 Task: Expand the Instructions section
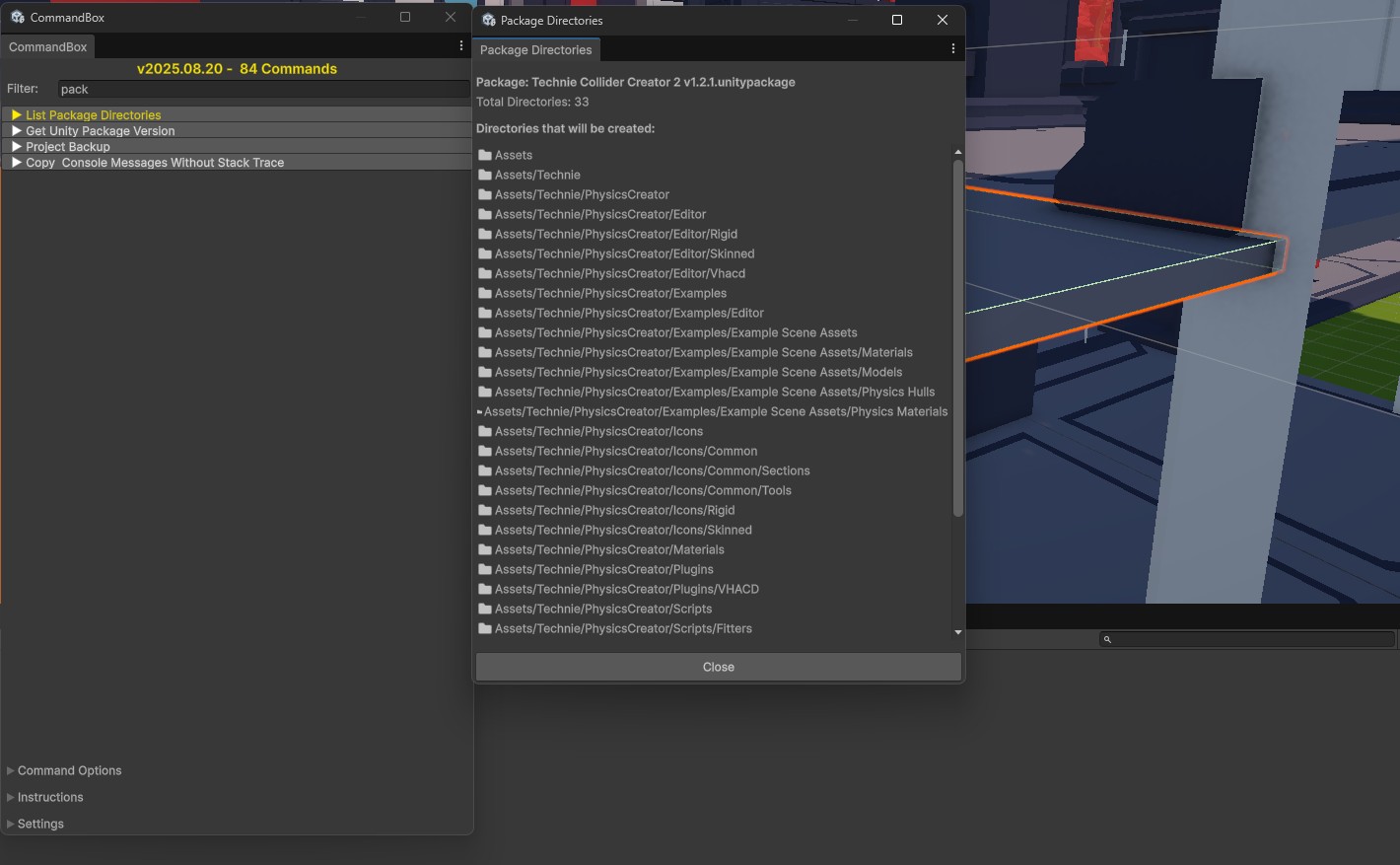(45, 797)
